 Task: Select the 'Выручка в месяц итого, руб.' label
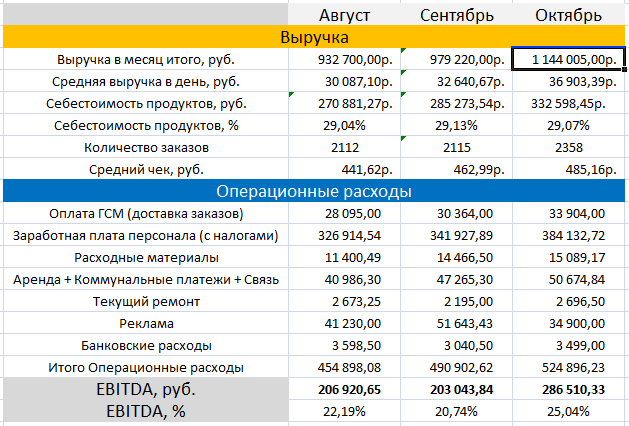tap(146, 59)
